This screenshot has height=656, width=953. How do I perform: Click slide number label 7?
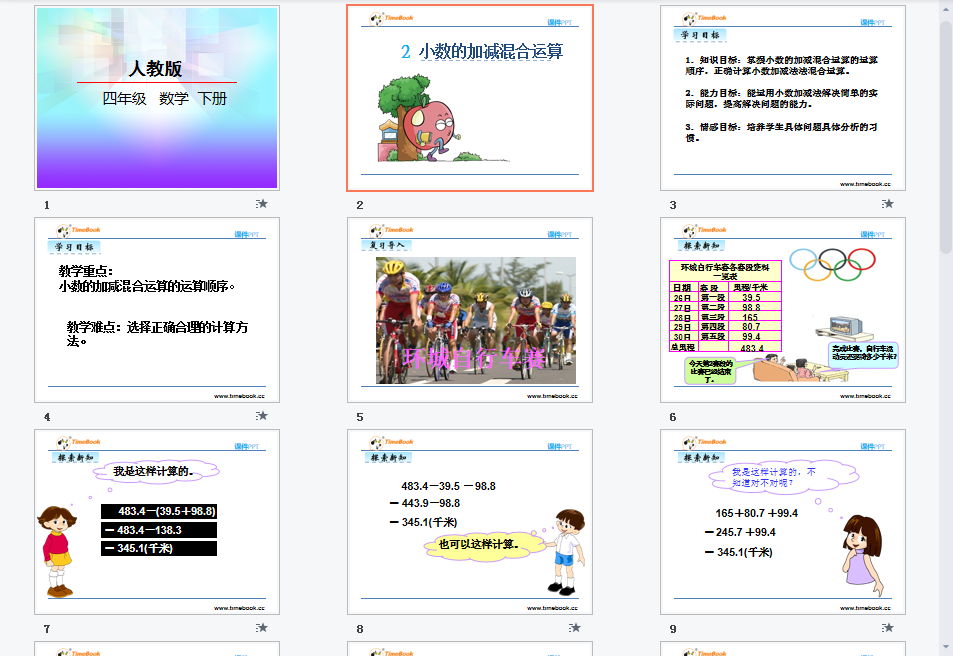[47, 629]
